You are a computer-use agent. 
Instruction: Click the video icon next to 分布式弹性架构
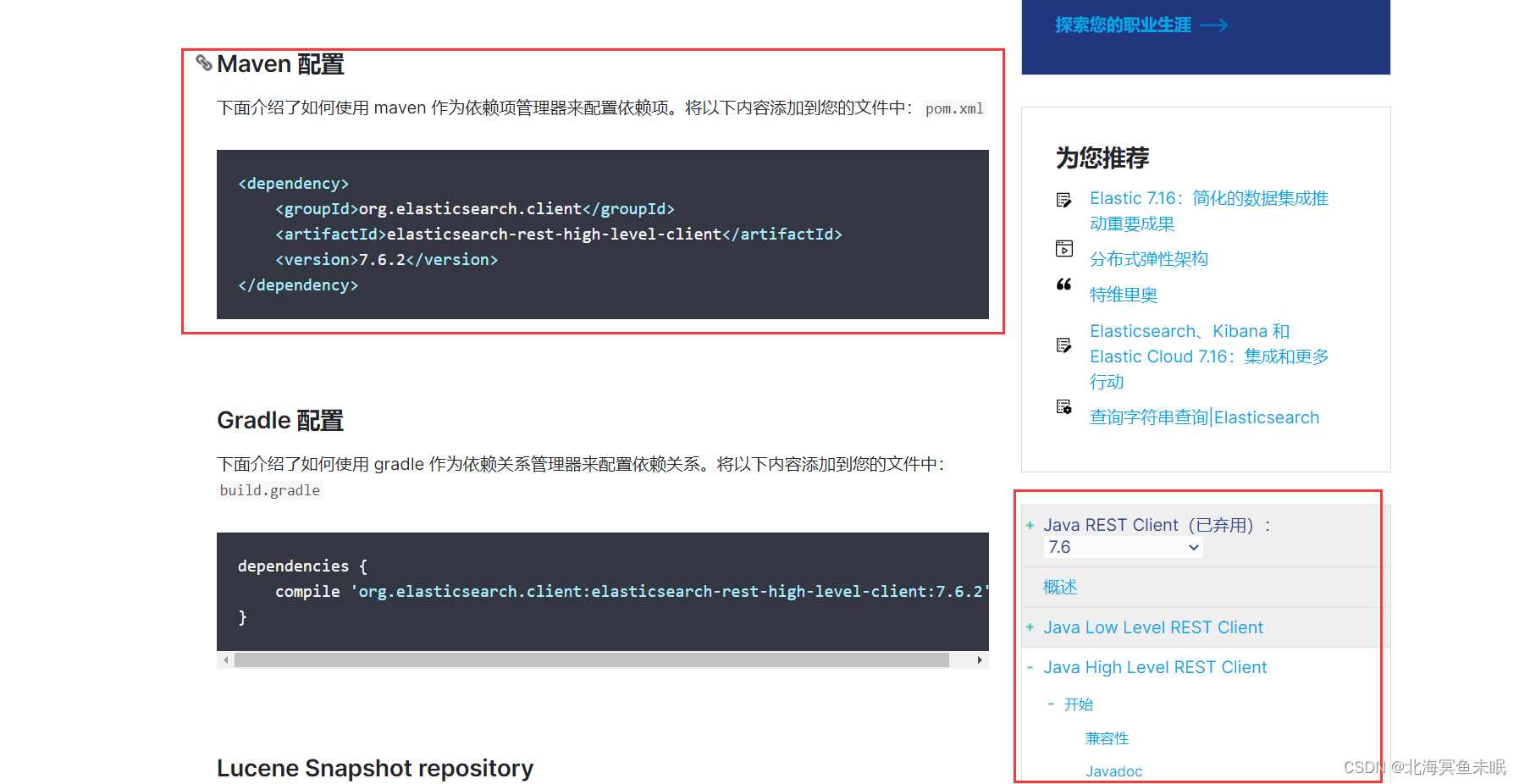point(1064,249)
